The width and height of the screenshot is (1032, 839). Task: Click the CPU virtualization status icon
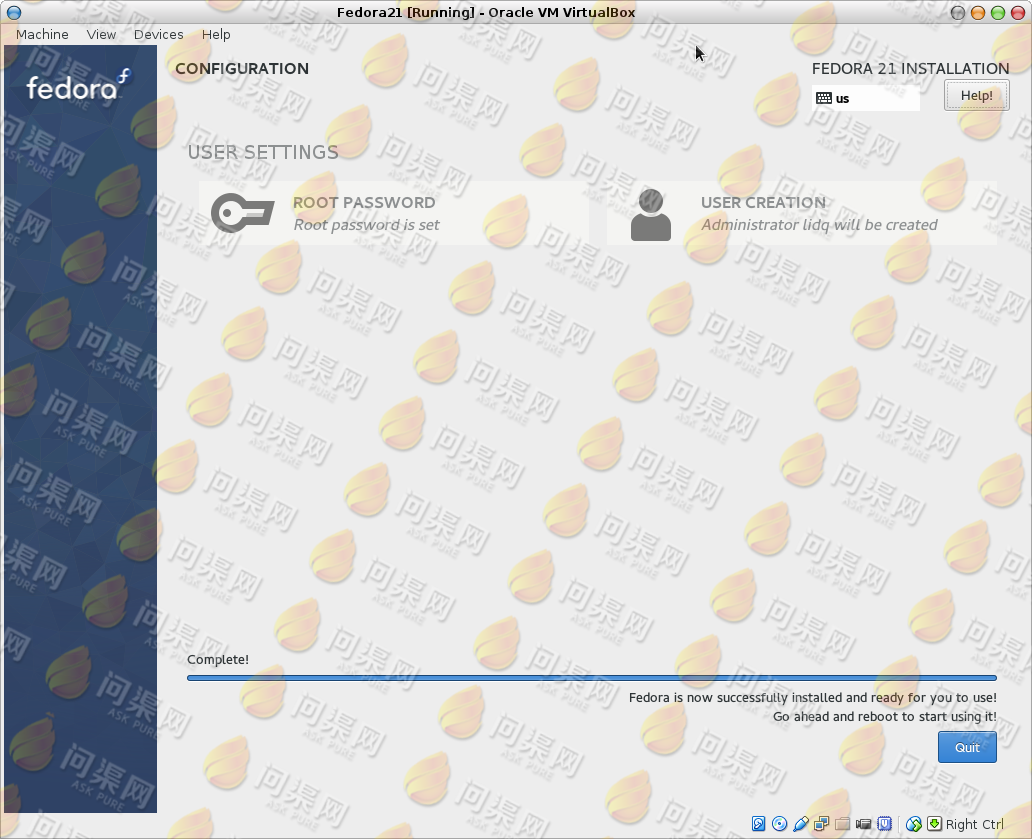(885, 824)
